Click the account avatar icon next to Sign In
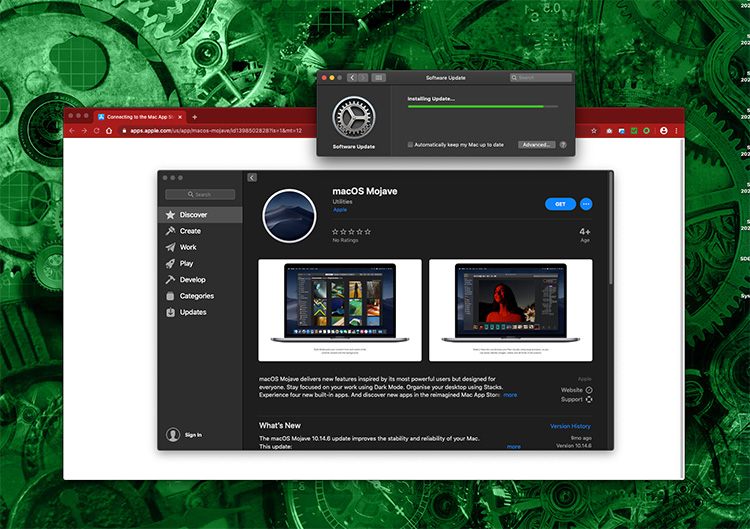The height and width of the screenshot is (529, 750). pos(173,434)
